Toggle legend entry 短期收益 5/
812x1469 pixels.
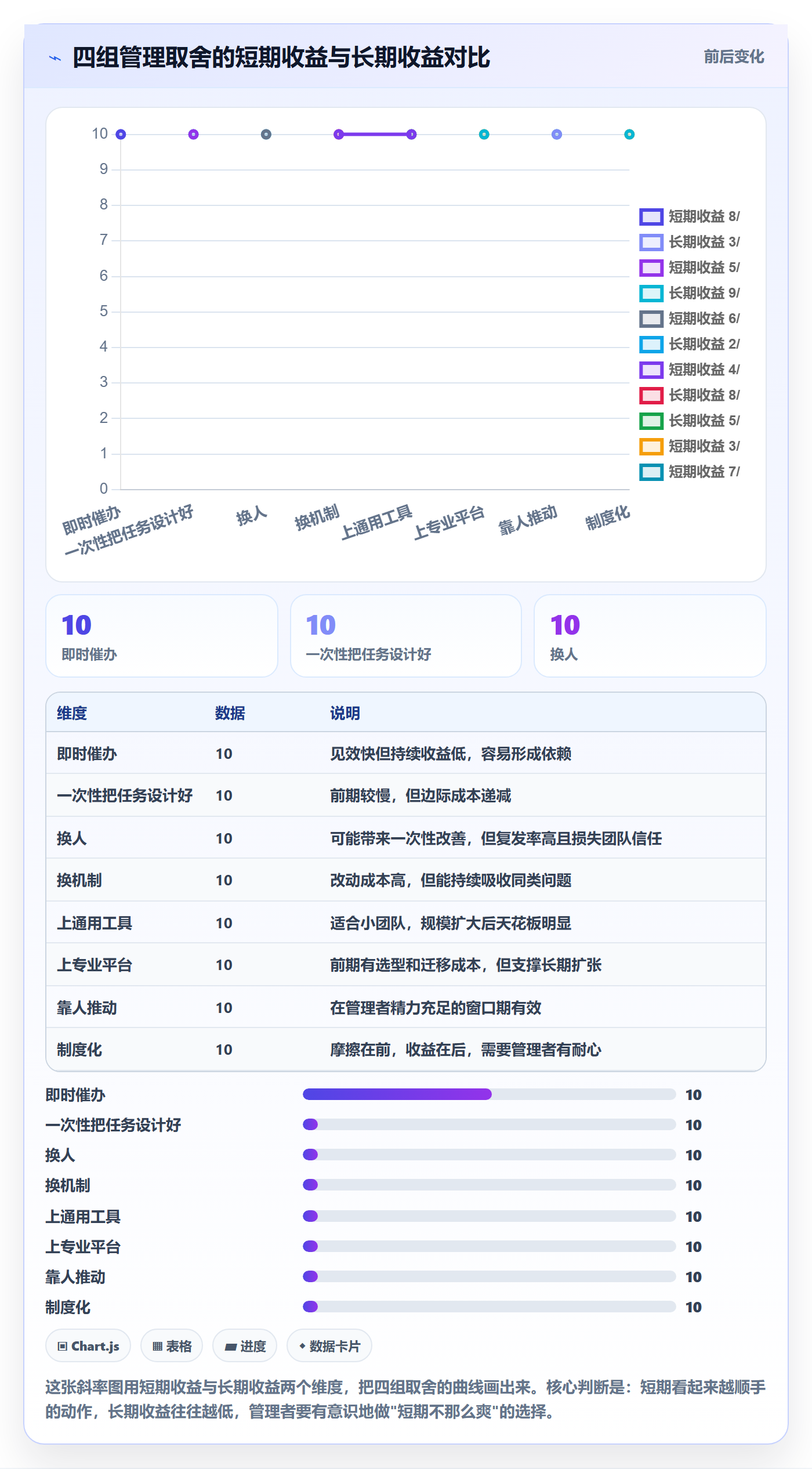[x=690, y=267]
